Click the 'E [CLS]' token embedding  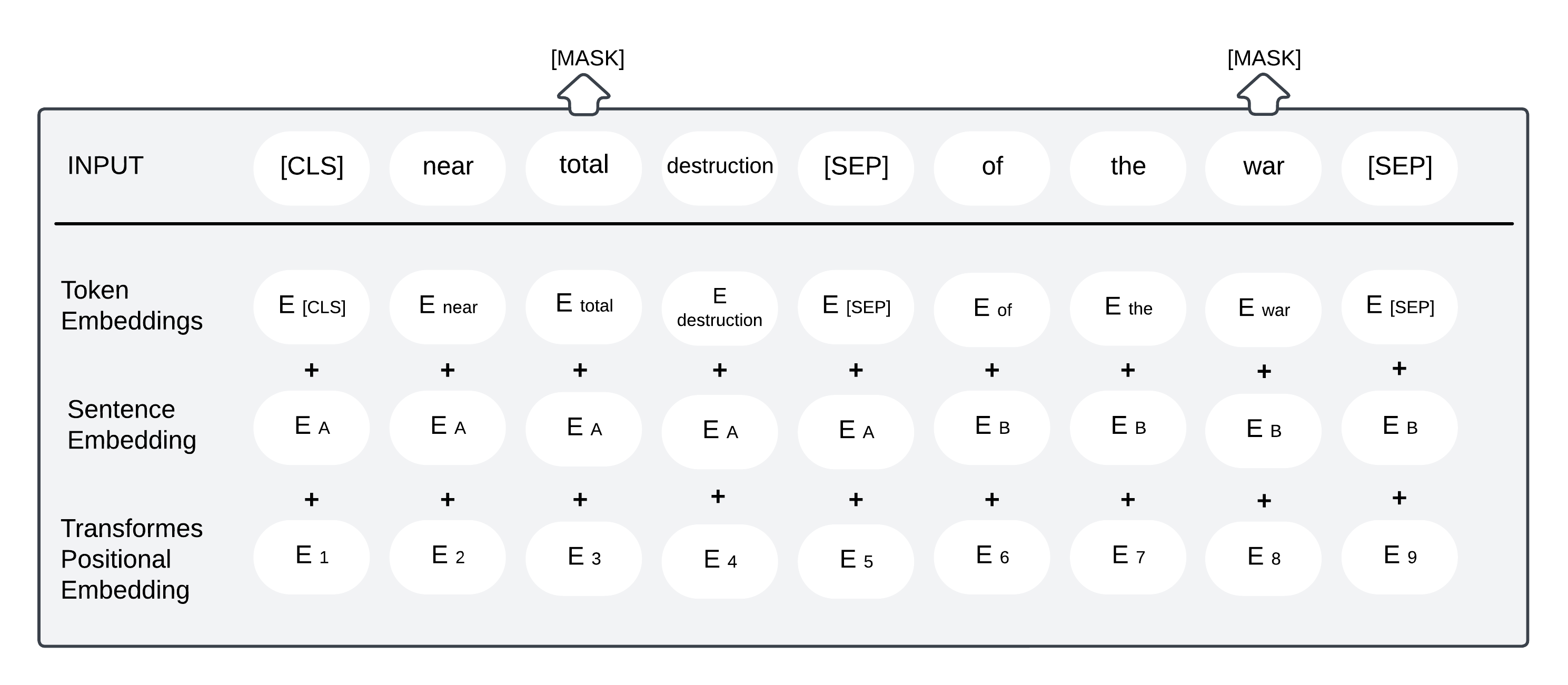pyautogui.click(x=312, y=307)
